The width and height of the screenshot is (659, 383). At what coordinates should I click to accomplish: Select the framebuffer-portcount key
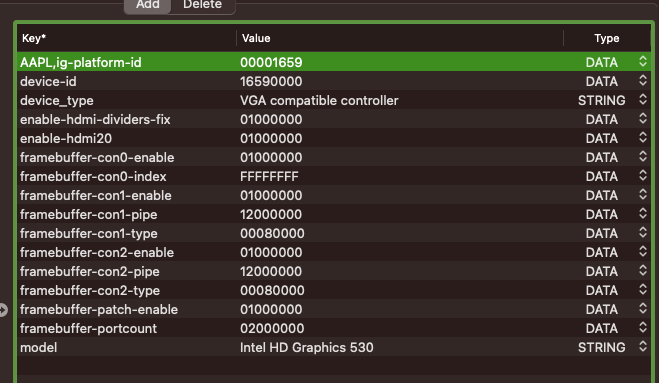[88, 329]
